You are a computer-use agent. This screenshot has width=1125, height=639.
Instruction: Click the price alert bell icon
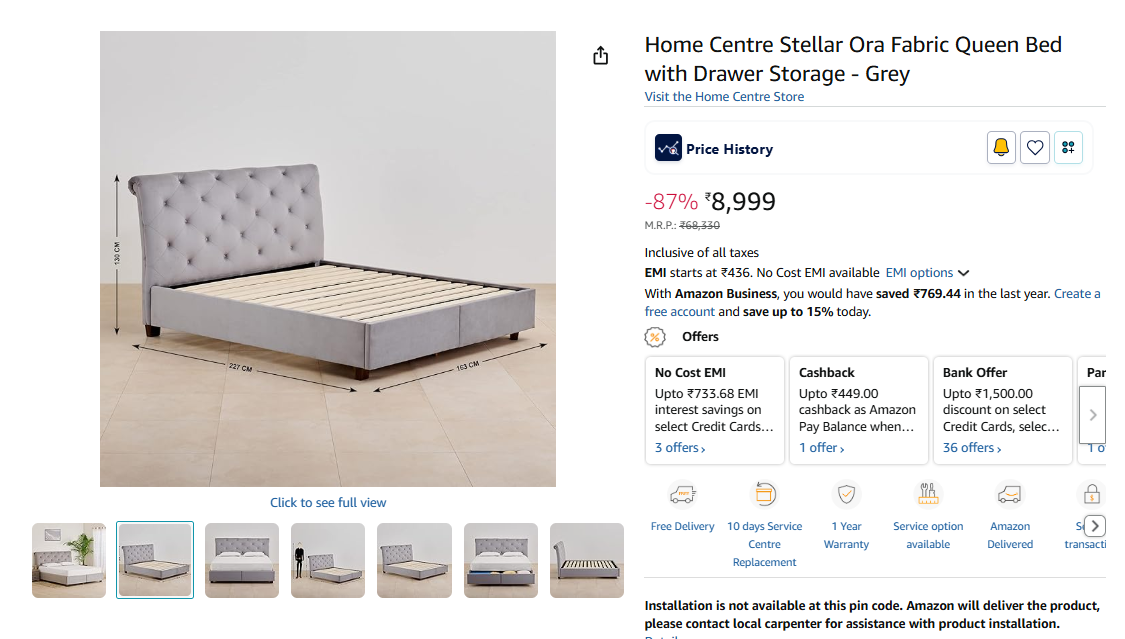tap(1001, 148)
